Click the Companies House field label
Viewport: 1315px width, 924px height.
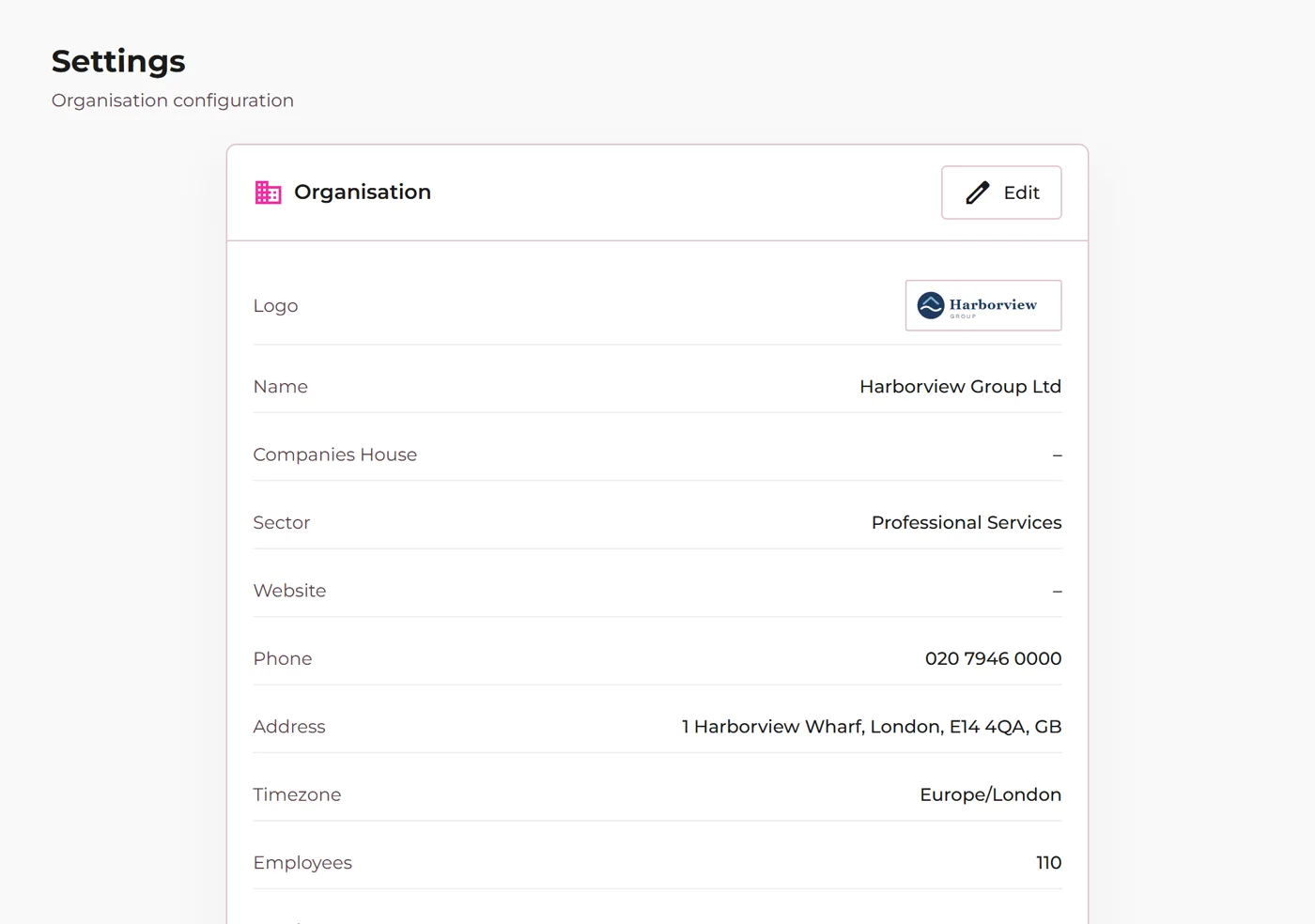[x=335, y=454]
